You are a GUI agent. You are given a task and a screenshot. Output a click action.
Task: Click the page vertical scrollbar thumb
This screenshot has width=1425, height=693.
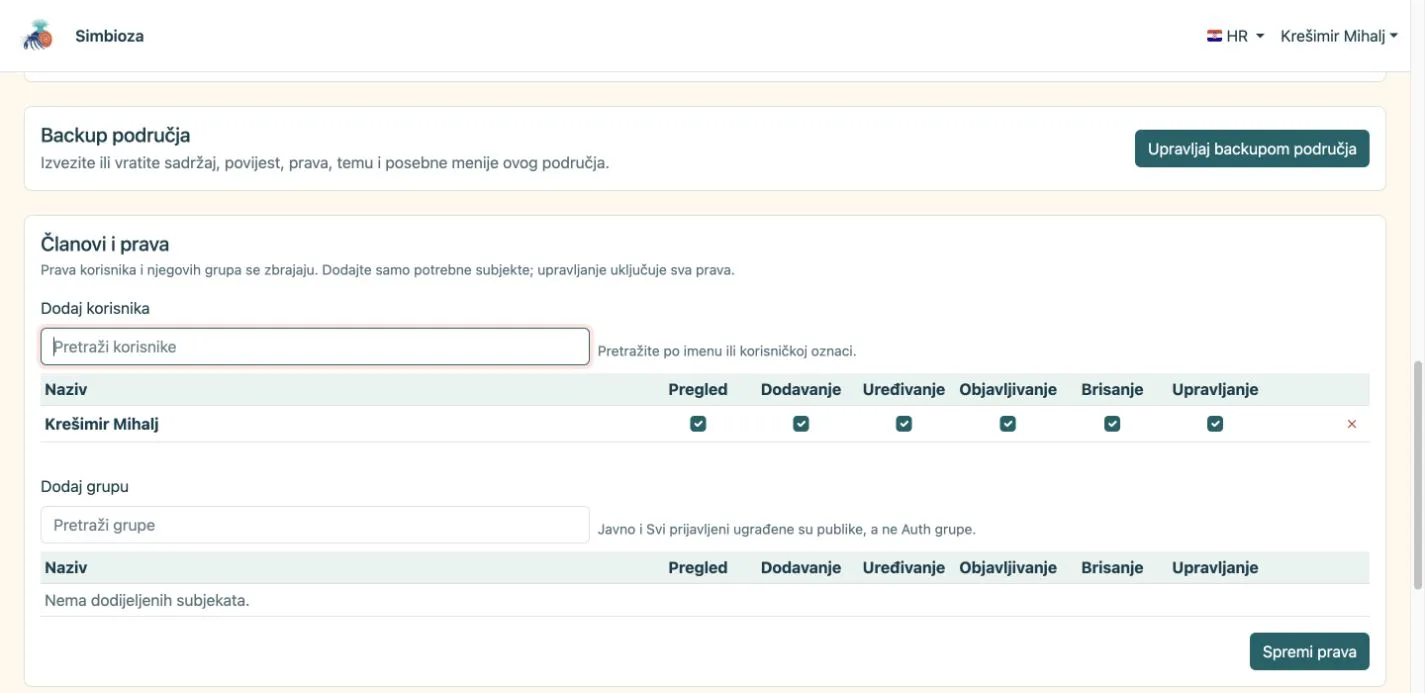[1417, 475]
